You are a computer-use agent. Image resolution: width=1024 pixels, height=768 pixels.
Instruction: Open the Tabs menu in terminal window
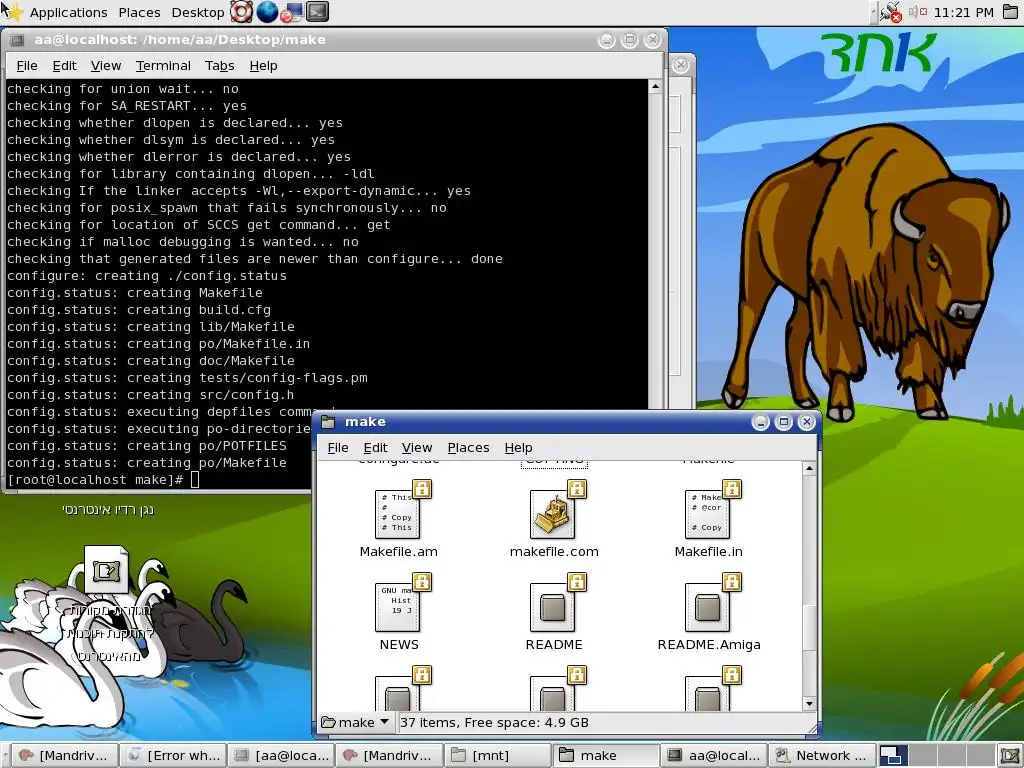219,65
